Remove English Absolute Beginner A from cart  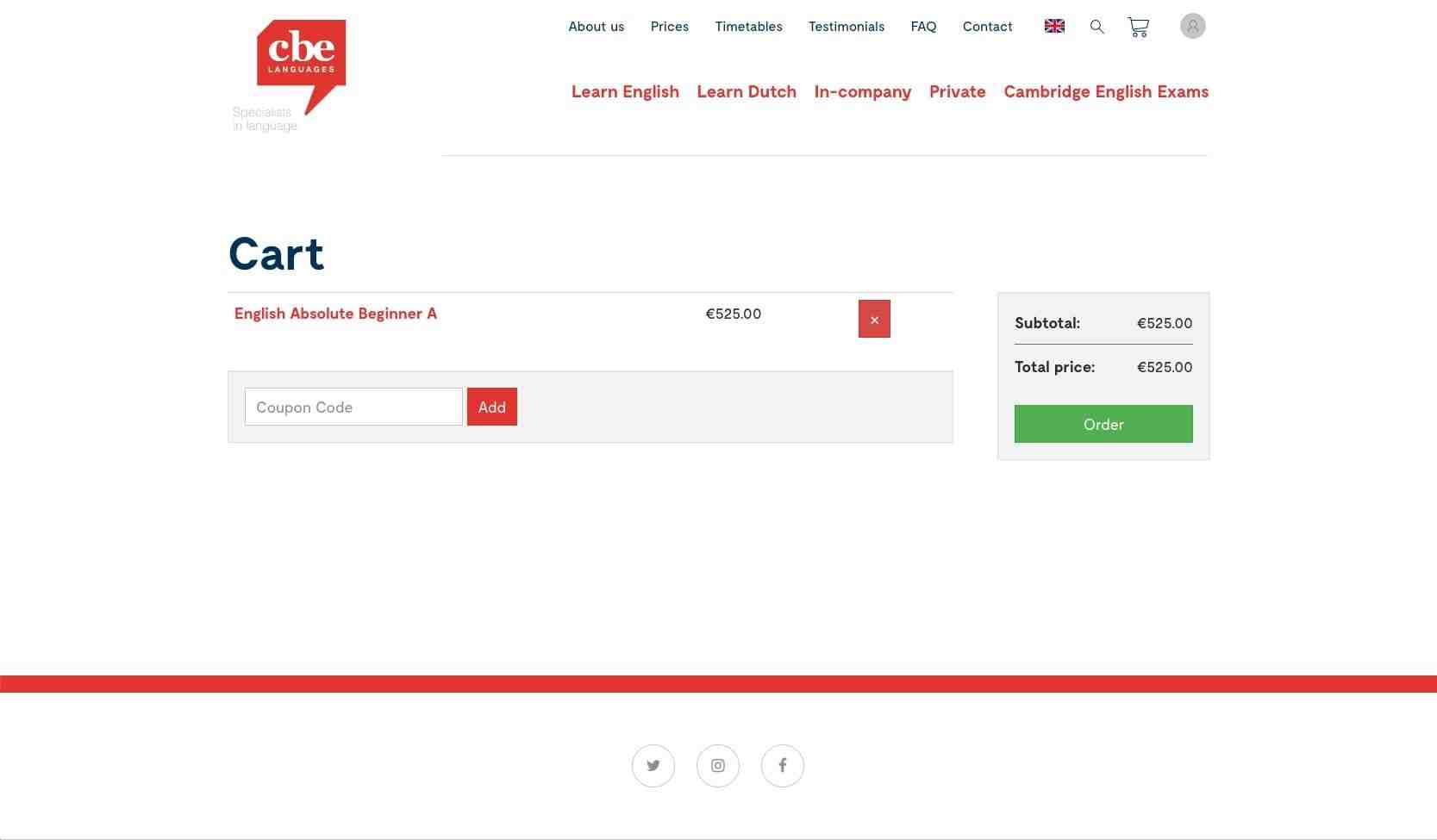click(874, 320)
